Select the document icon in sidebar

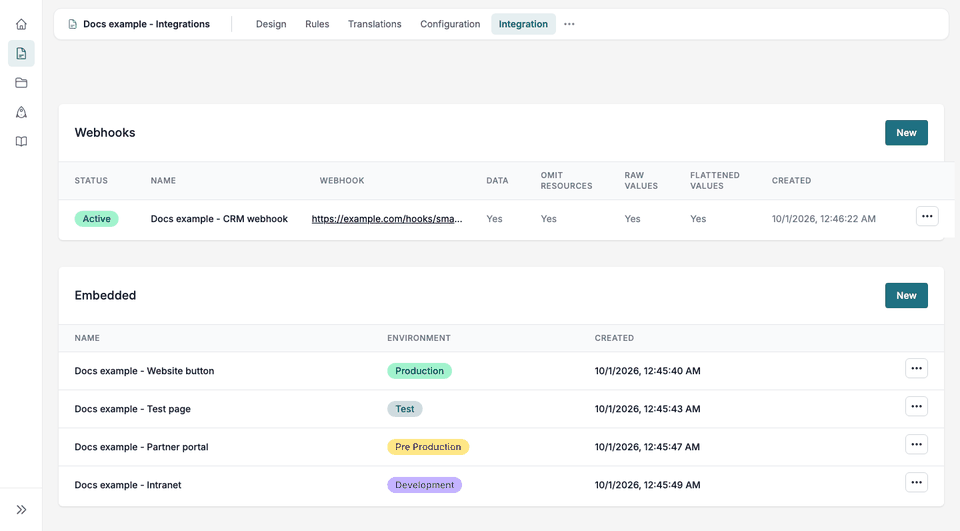(21, 53)
